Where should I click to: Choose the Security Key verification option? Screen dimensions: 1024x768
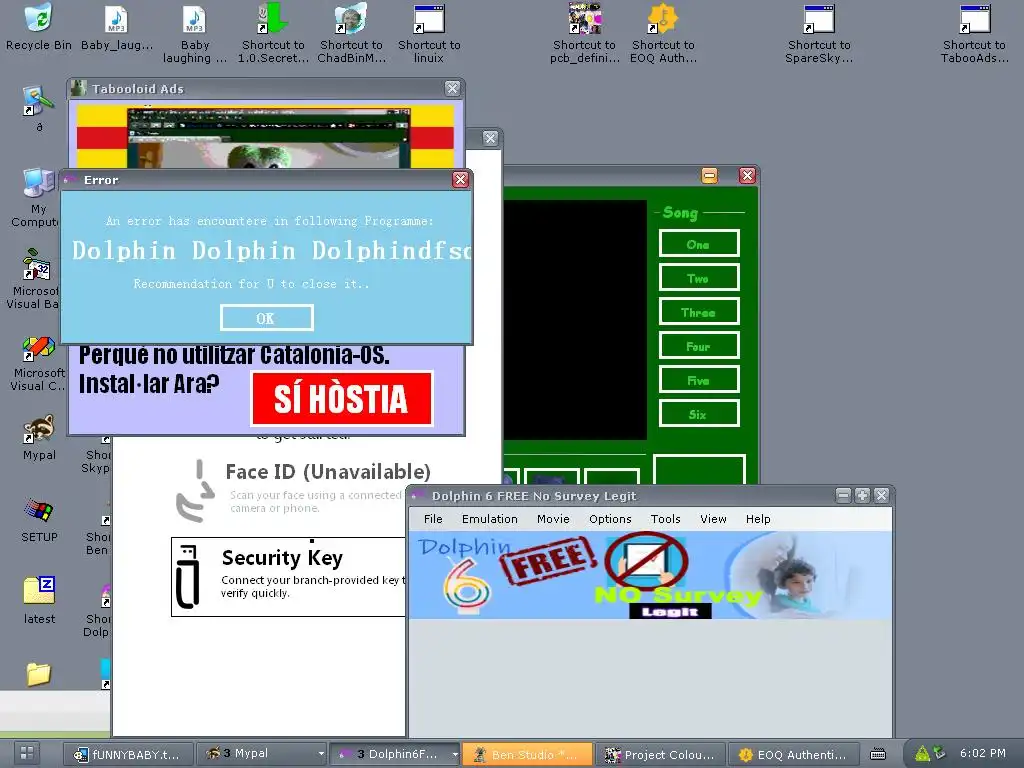(x=289, y=577)
